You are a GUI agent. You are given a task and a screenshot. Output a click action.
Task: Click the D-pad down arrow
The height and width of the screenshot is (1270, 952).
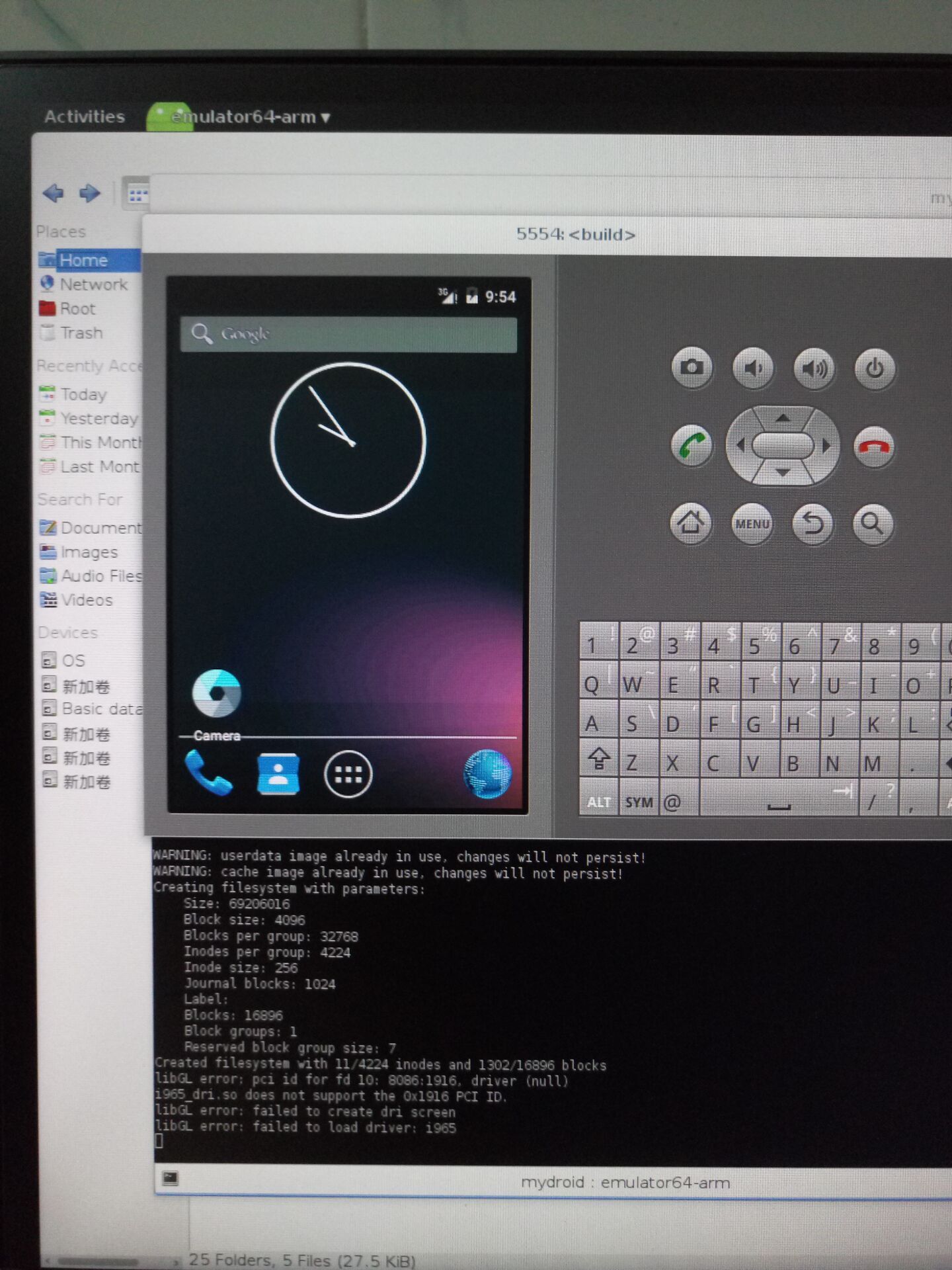tap(783, 472)
